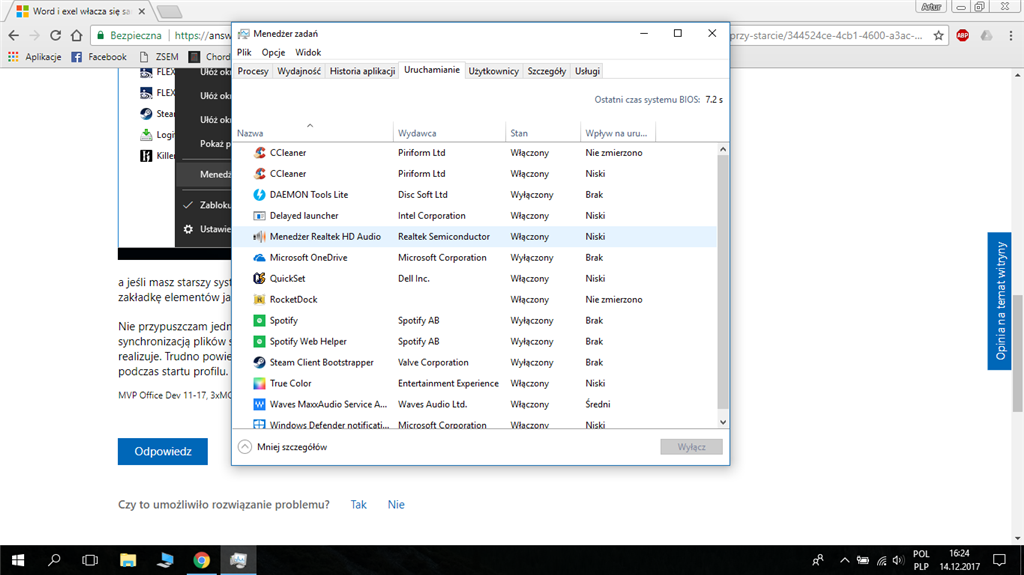Open Aplikacje bookmarks shortcut
1024x575 pixels.
35,57
